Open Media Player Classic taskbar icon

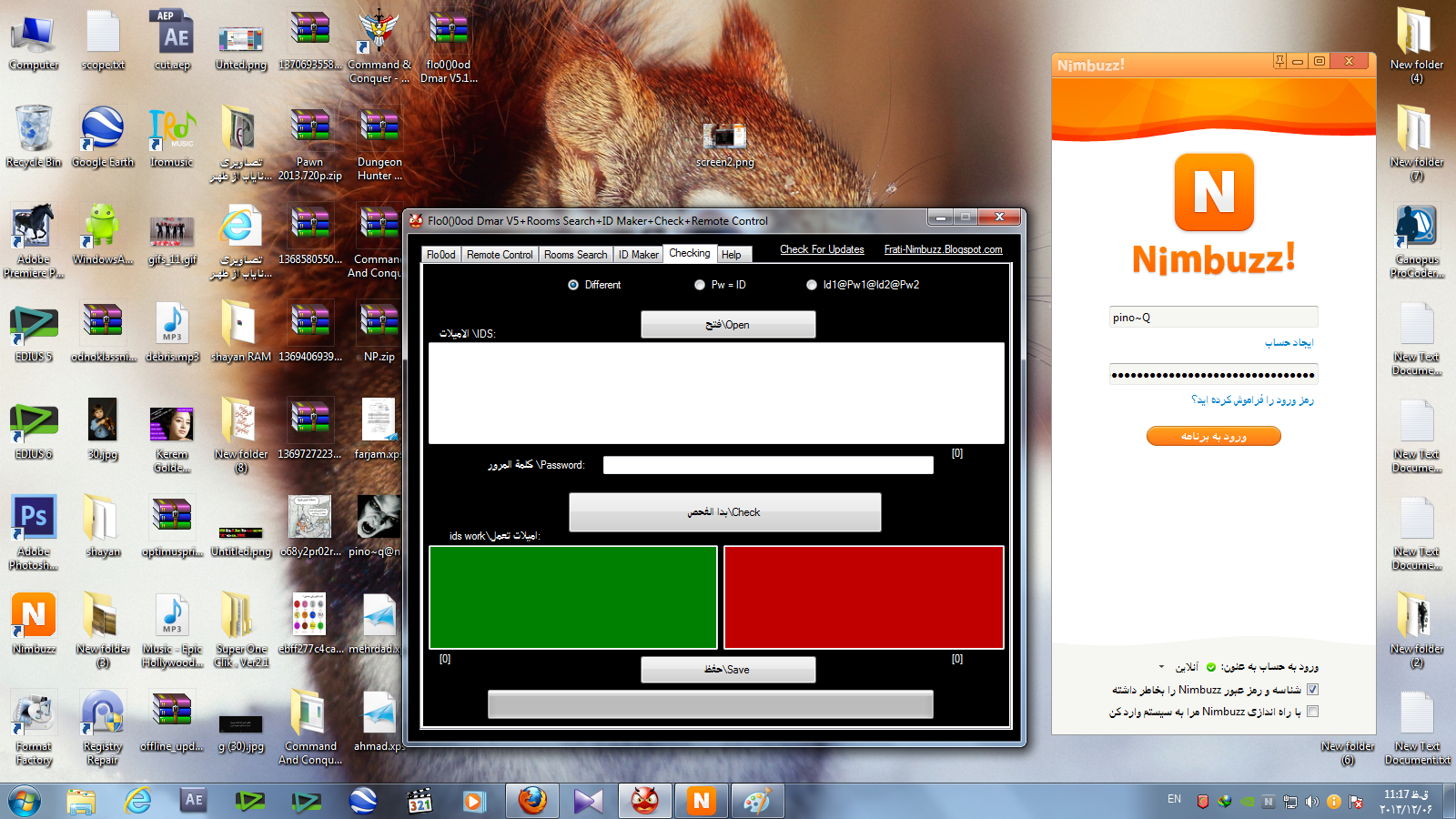[420, 801]
